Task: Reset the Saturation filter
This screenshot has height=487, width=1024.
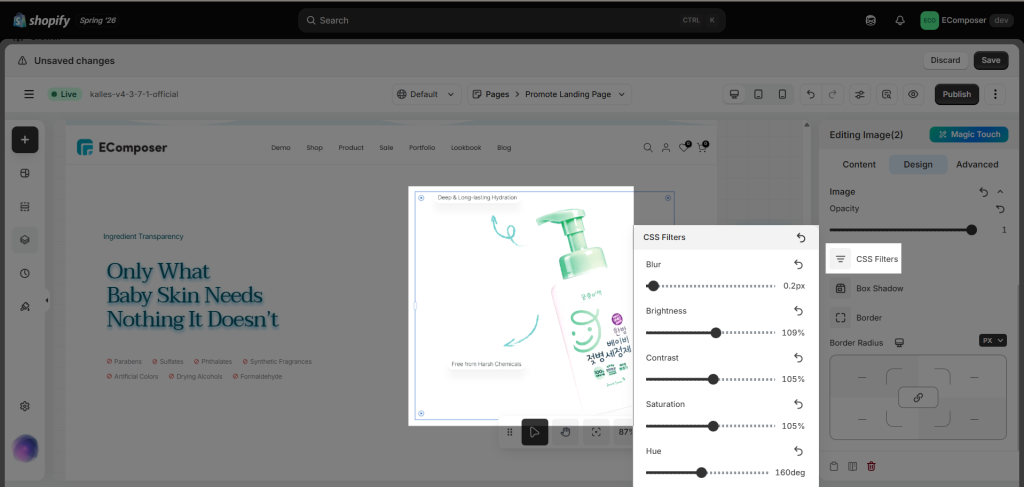Action: coord(798,404)
